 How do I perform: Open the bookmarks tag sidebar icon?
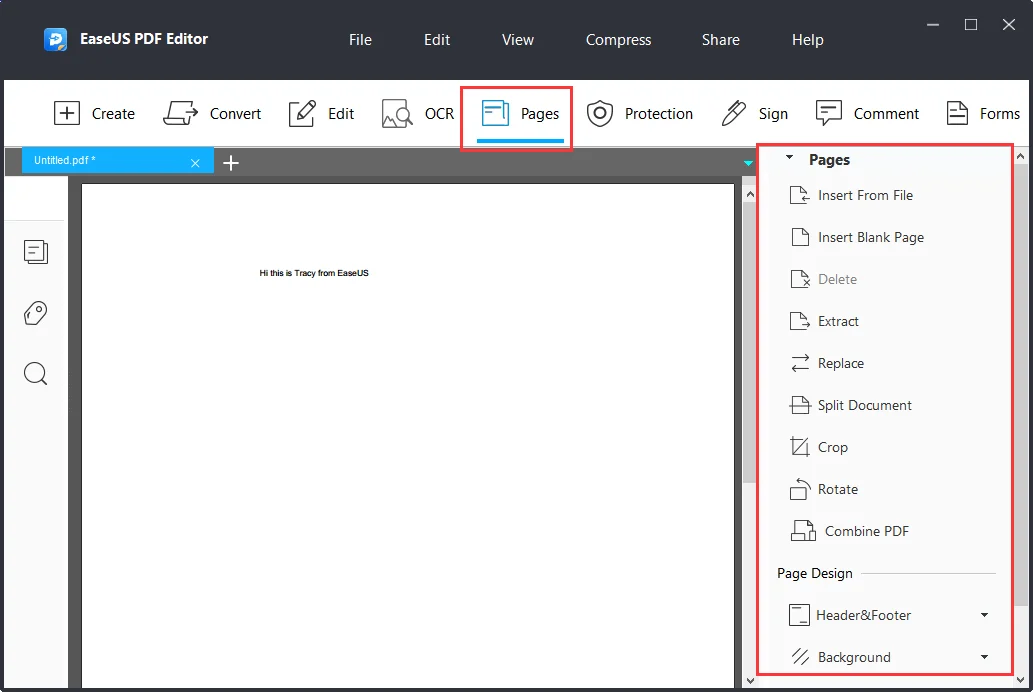click(36, 313)
